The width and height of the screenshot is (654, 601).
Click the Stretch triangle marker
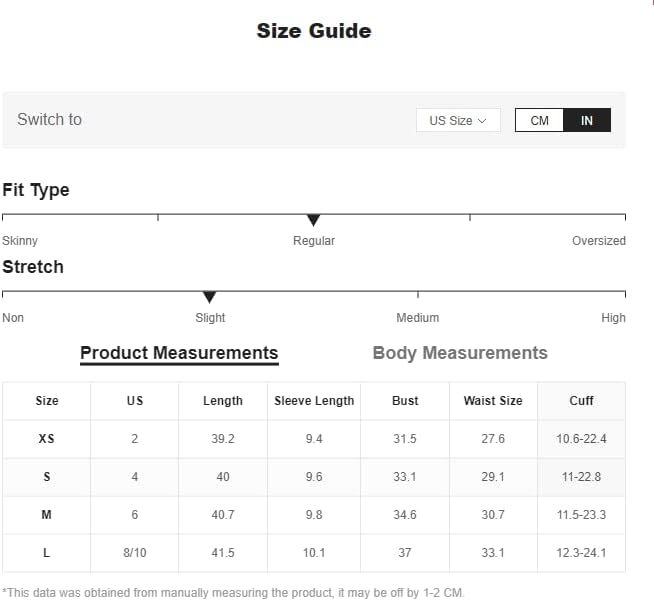tap(209, 297)
